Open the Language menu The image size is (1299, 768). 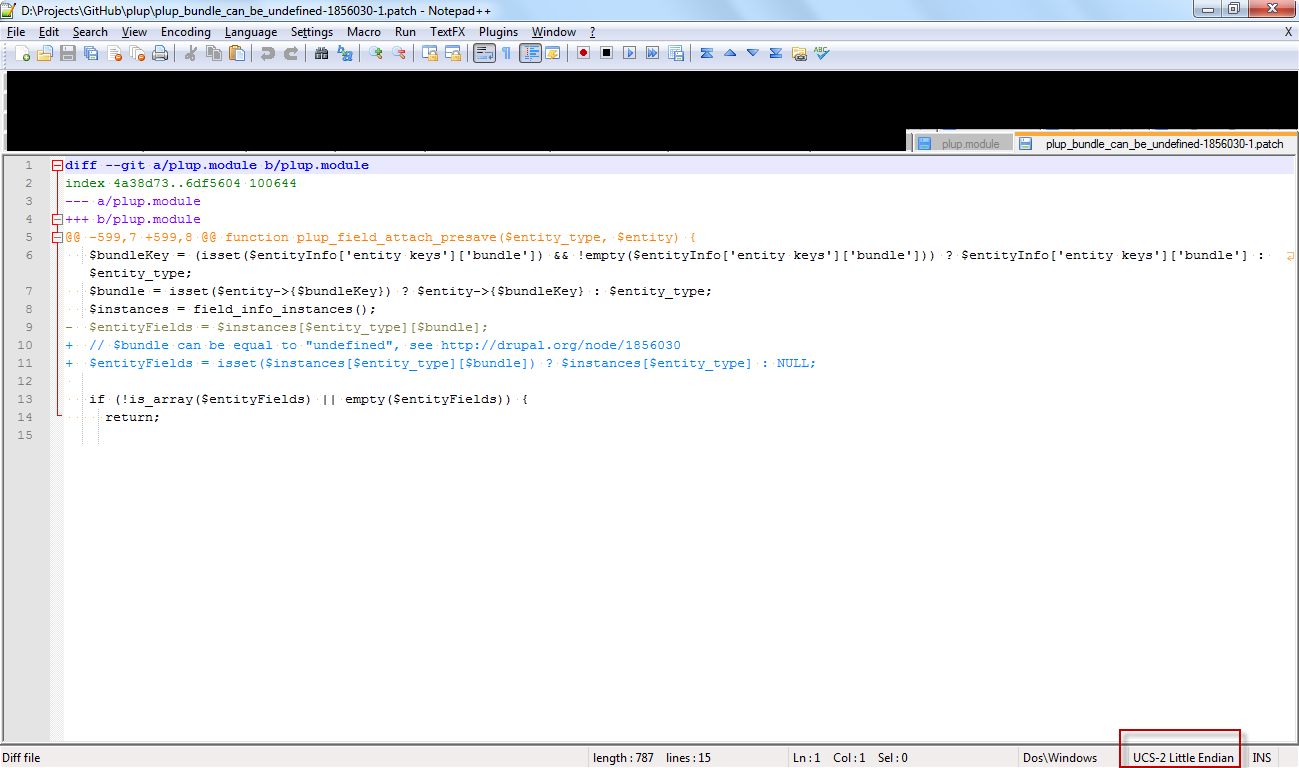(x=251, y=32)
